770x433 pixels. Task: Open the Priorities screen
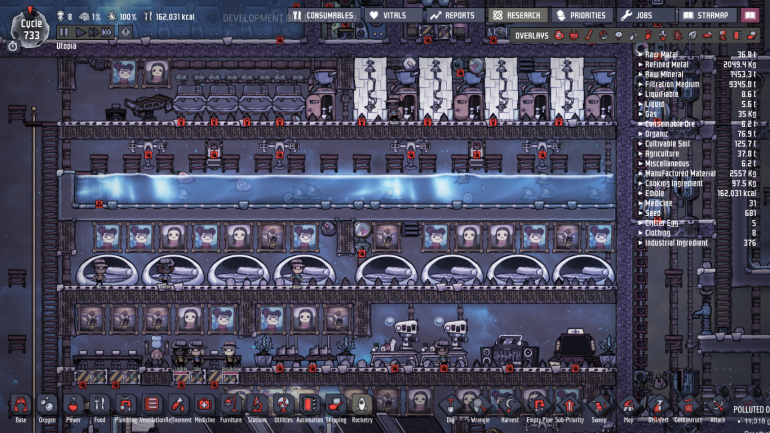click(581, 15)
